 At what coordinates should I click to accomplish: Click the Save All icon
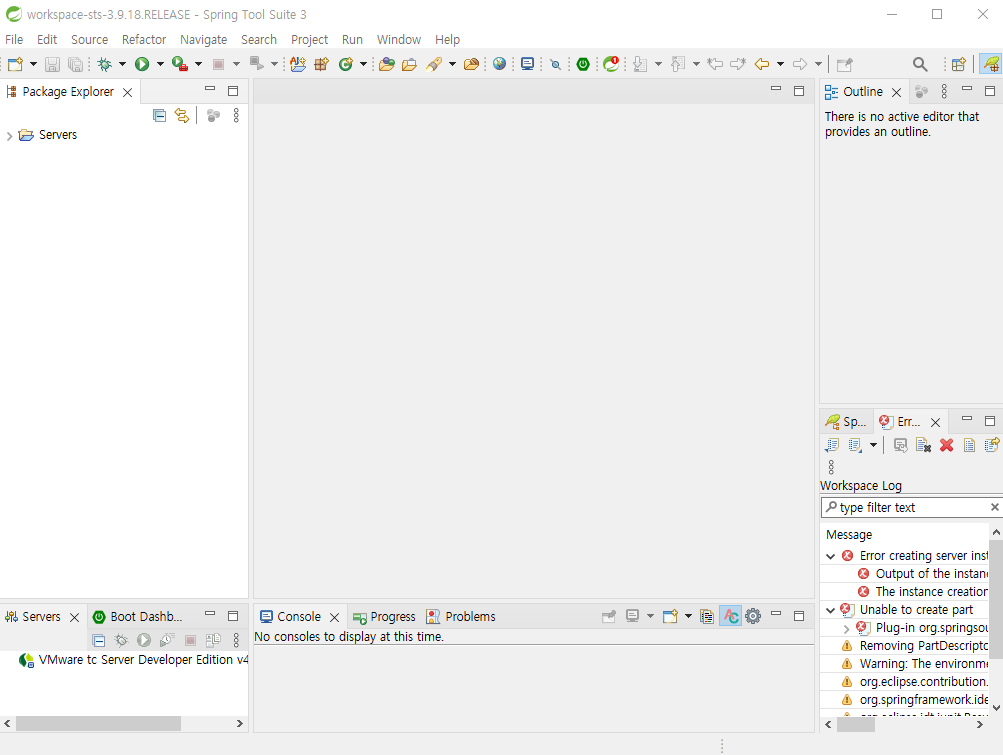pos(75,64)
